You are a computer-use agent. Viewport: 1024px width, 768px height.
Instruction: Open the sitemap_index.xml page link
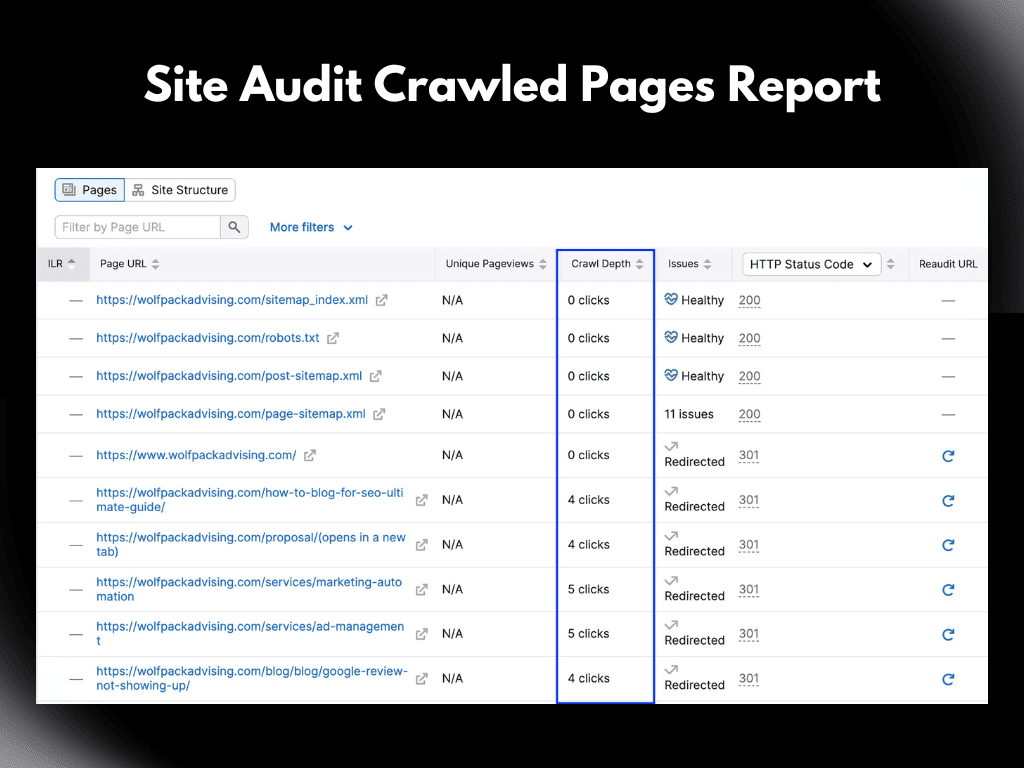click(x=232, y=300)
